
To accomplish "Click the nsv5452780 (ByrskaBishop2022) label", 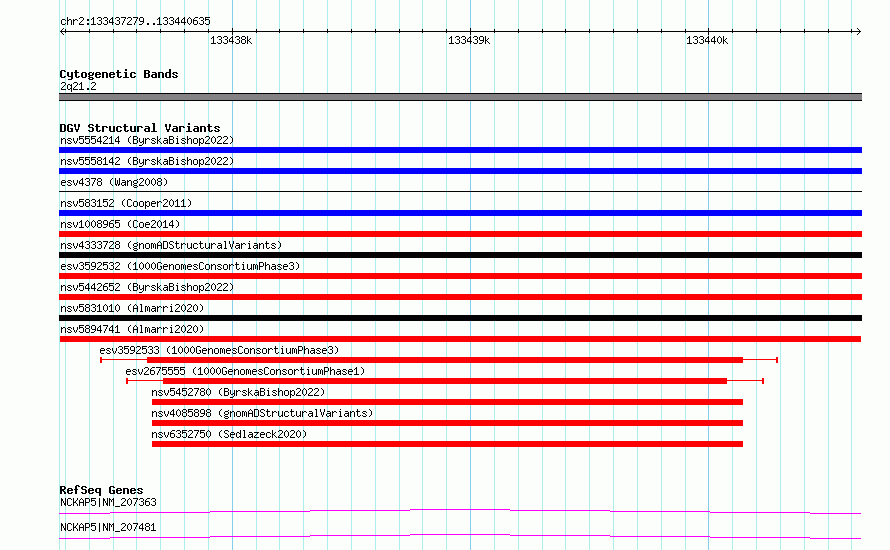I will [x=238, y=392].
